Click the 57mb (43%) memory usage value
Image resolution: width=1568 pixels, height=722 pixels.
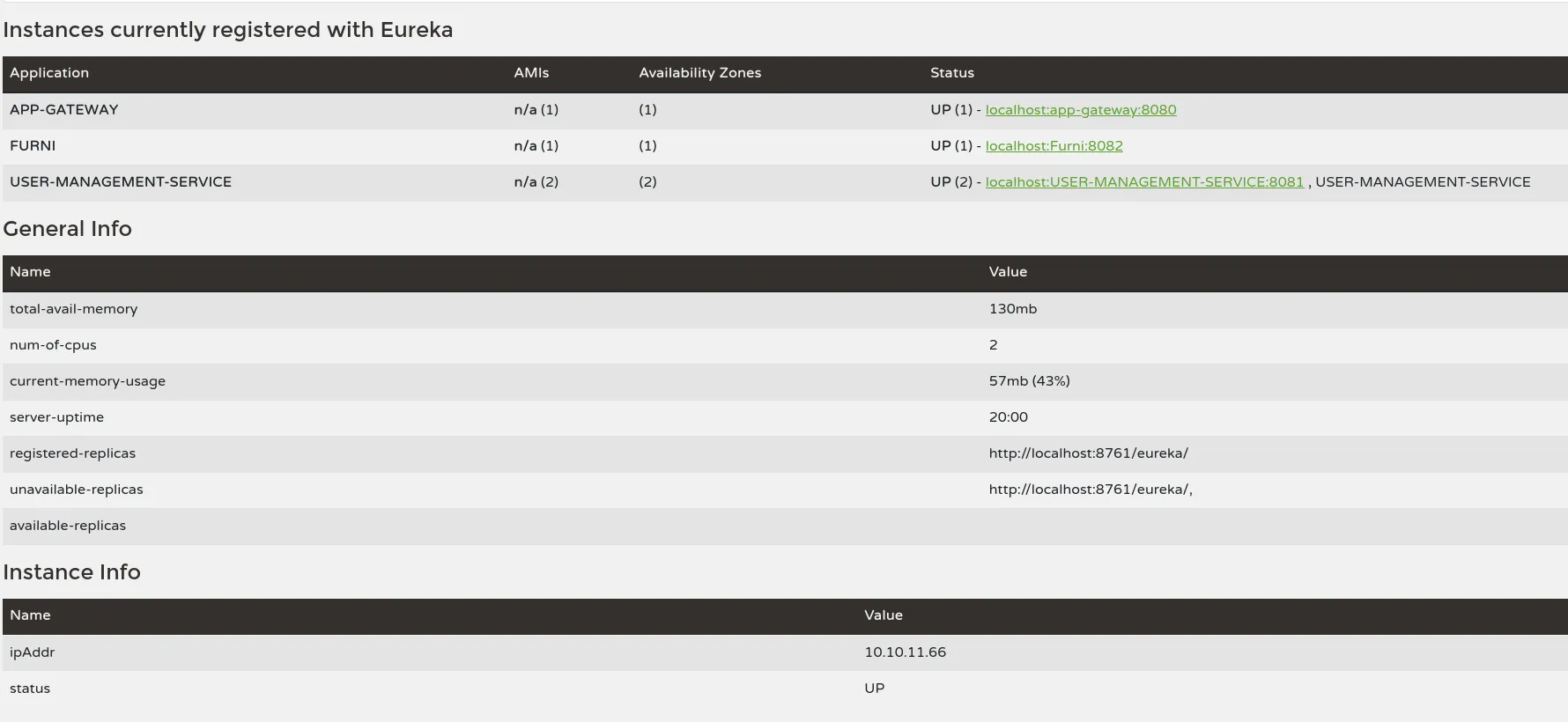[x=1029, y=381]
